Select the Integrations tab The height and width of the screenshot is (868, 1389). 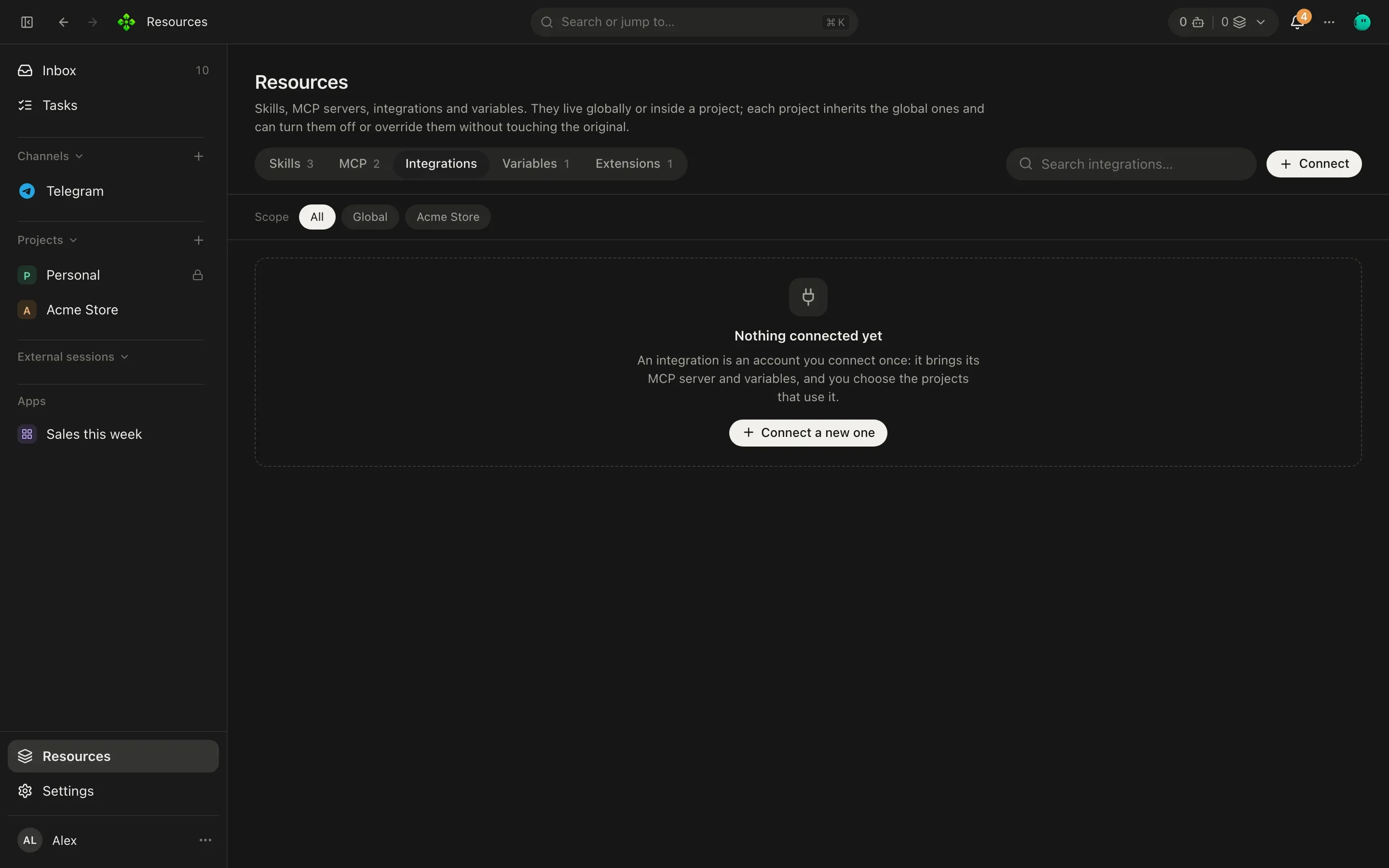pyautogui.click(x=441, y=163)
